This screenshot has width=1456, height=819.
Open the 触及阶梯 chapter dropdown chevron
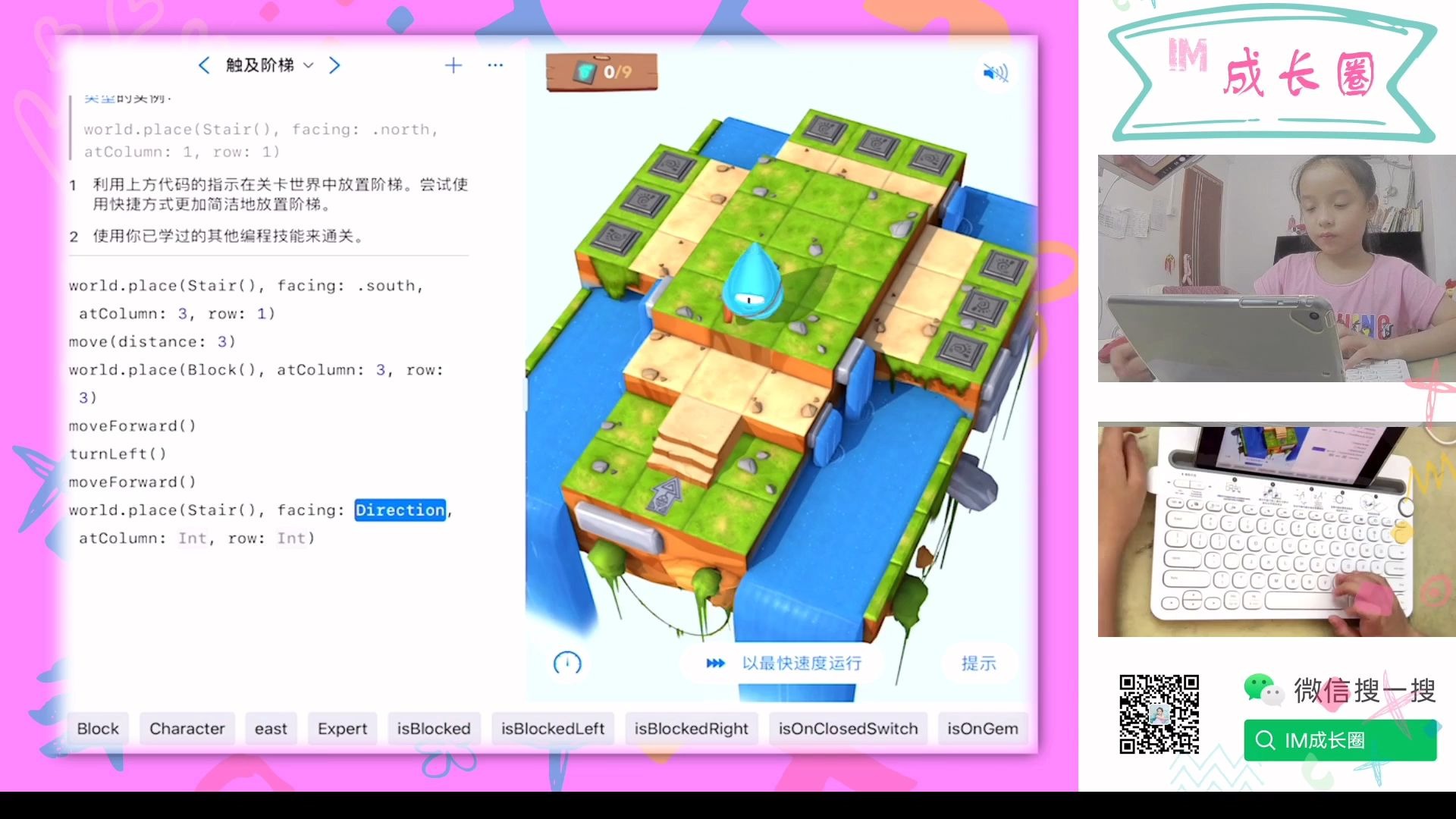point(308,66)
